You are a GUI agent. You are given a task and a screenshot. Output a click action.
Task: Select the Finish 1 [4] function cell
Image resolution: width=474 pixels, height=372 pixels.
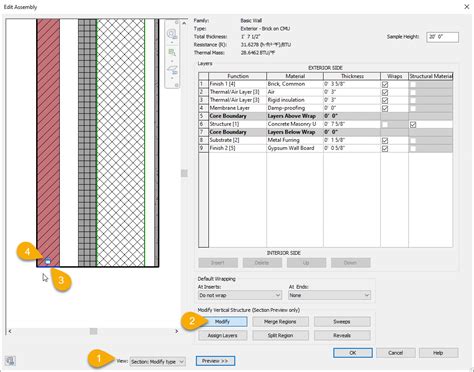click(238, 84)
